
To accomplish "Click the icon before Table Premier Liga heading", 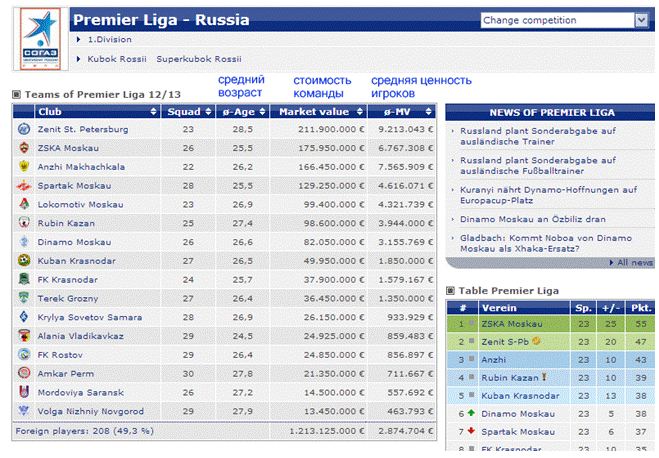I will pos(450,290).
